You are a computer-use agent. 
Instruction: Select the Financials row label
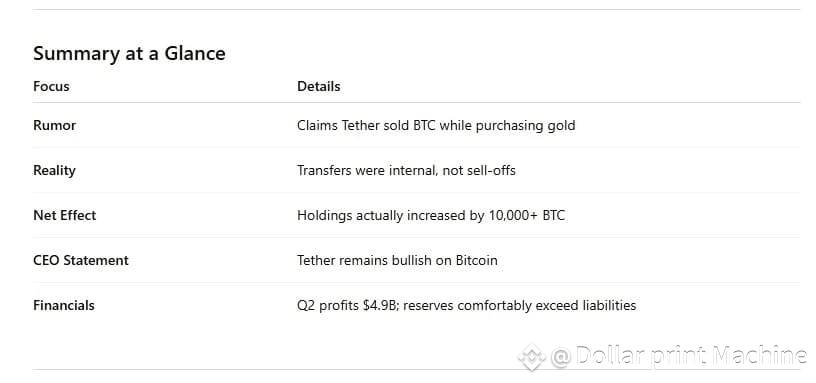[63, 305]
